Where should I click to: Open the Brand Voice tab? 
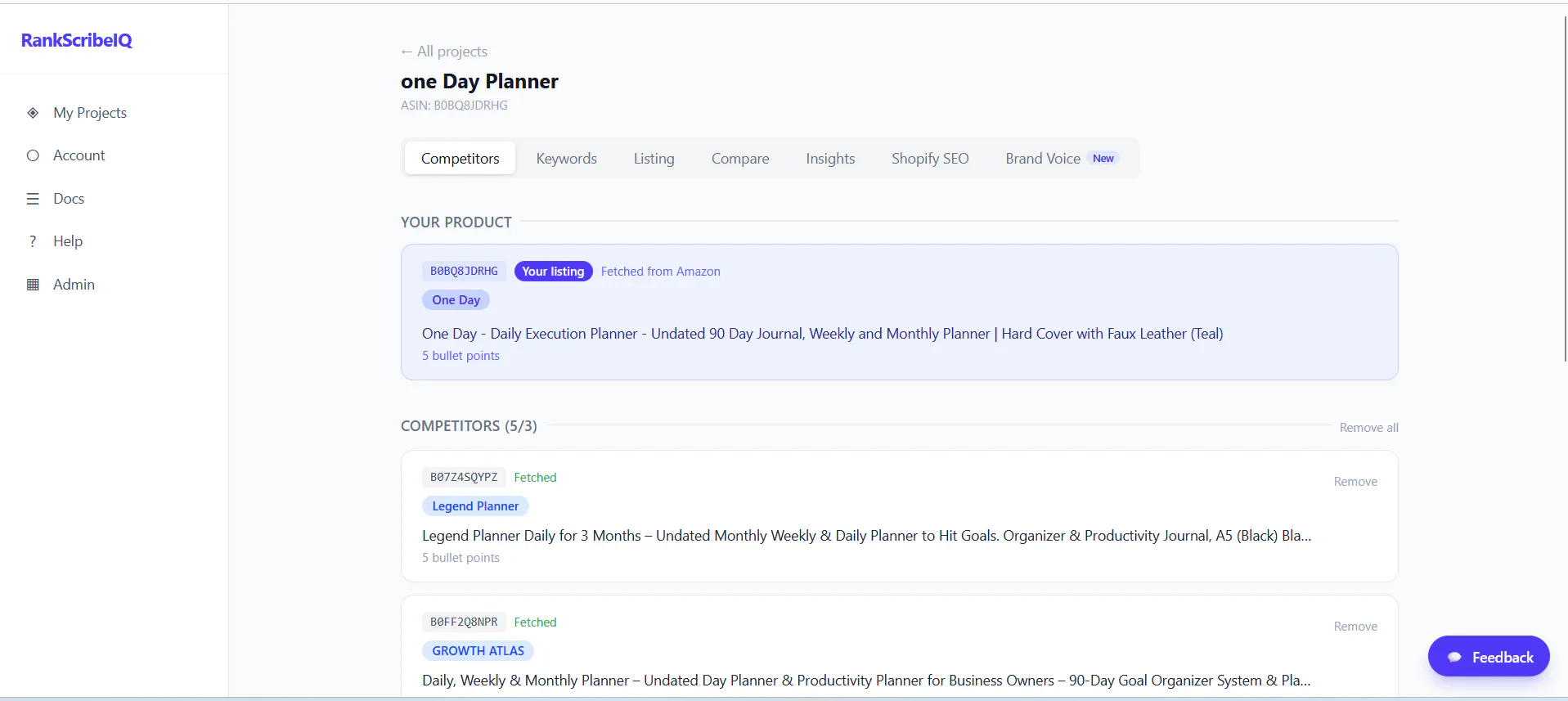coord(1063,159)
